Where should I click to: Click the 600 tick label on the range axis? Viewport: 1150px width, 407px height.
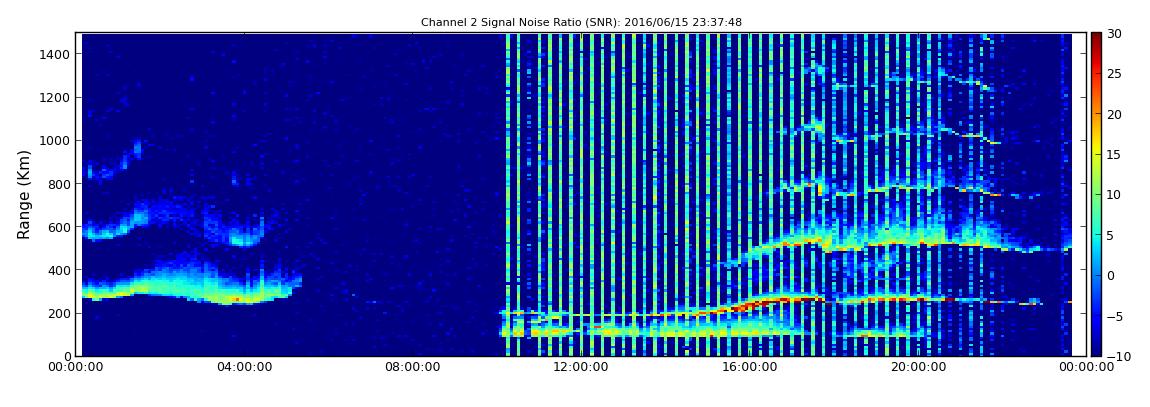[x=59, y=227]
